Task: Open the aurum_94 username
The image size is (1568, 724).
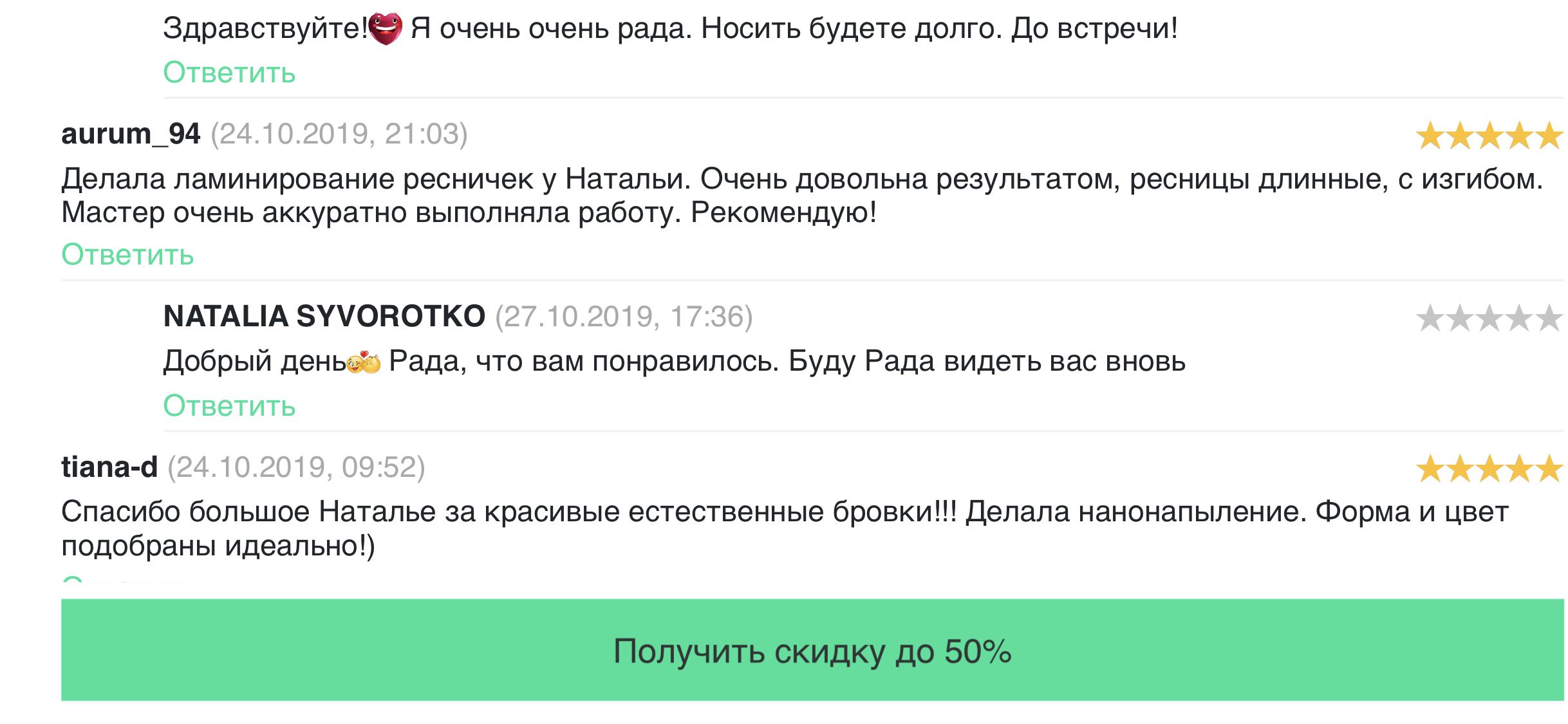Action: [131, 135]
